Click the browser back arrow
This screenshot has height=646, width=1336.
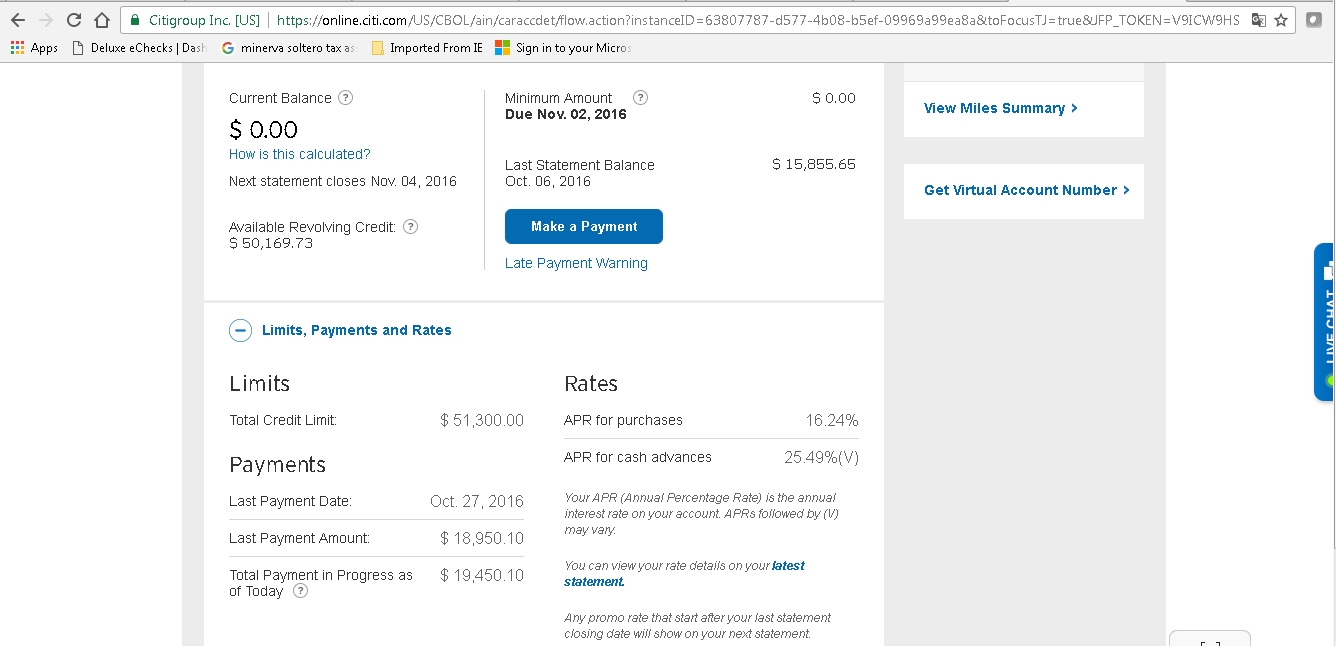click(18, 20)
